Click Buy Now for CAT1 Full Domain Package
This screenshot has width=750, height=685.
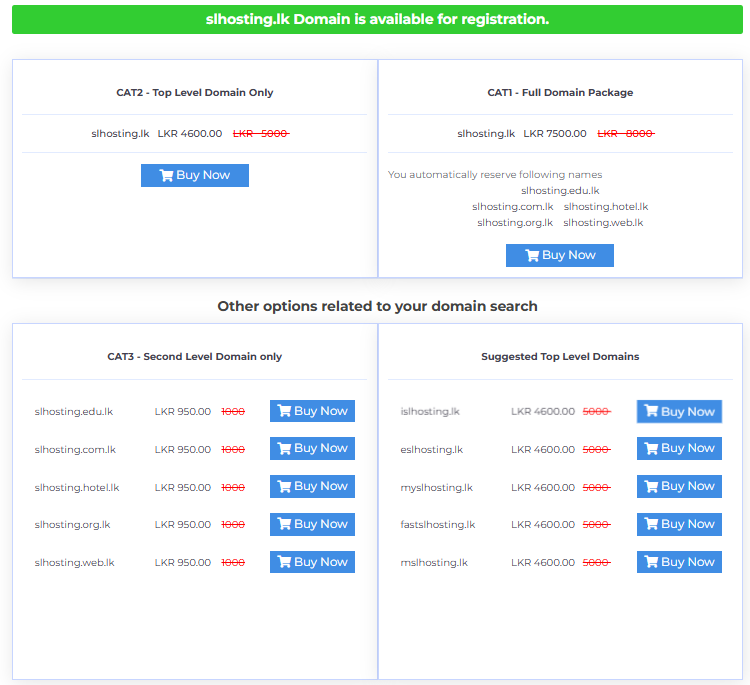560,255
